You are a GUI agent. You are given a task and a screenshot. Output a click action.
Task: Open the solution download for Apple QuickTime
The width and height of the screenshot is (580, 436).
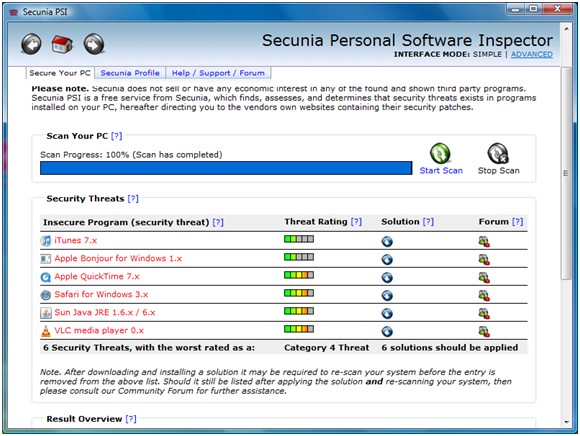coord(387,277)
